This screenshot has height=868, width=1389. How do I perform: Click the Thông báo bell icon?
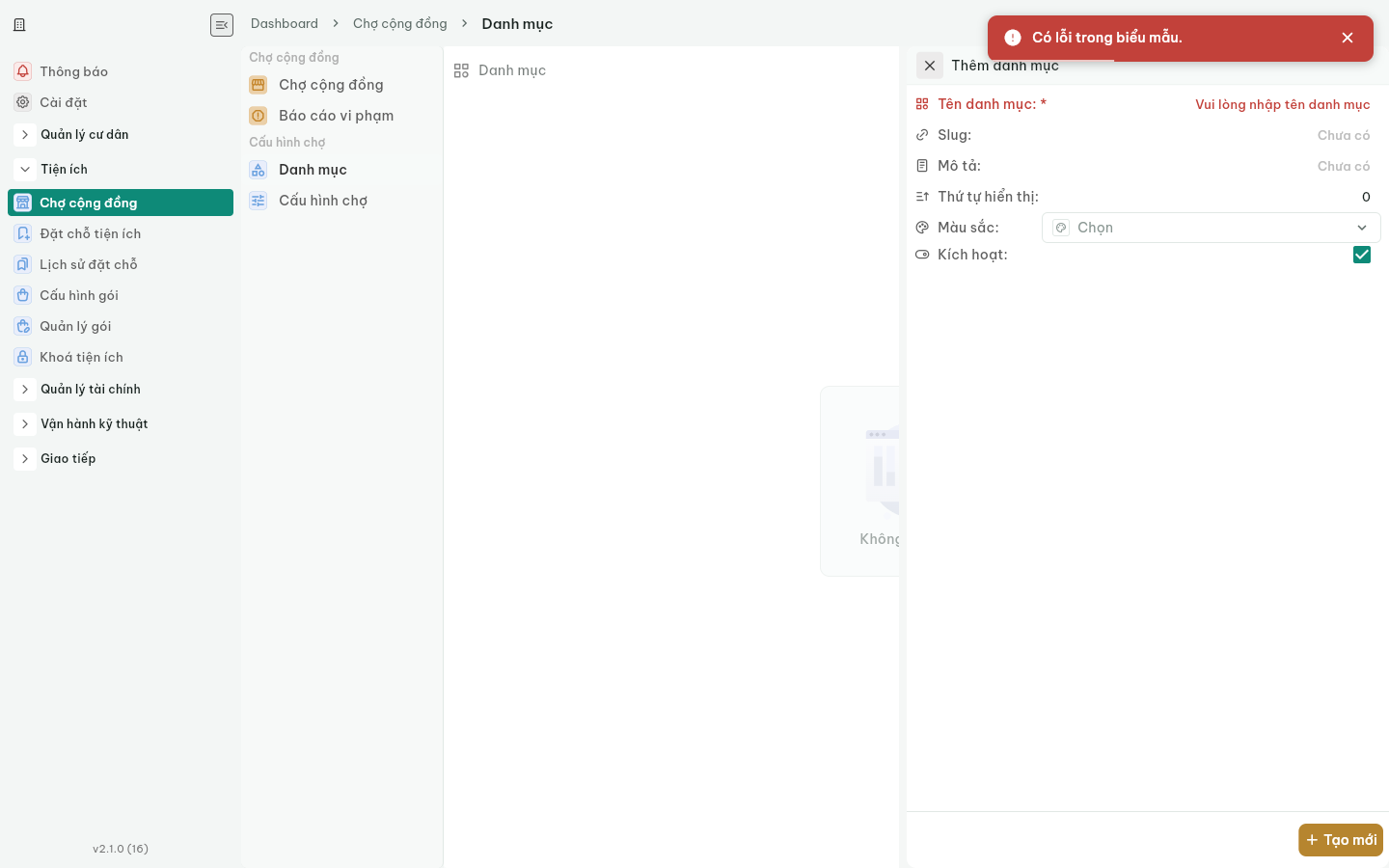click(x=23, y=71)
